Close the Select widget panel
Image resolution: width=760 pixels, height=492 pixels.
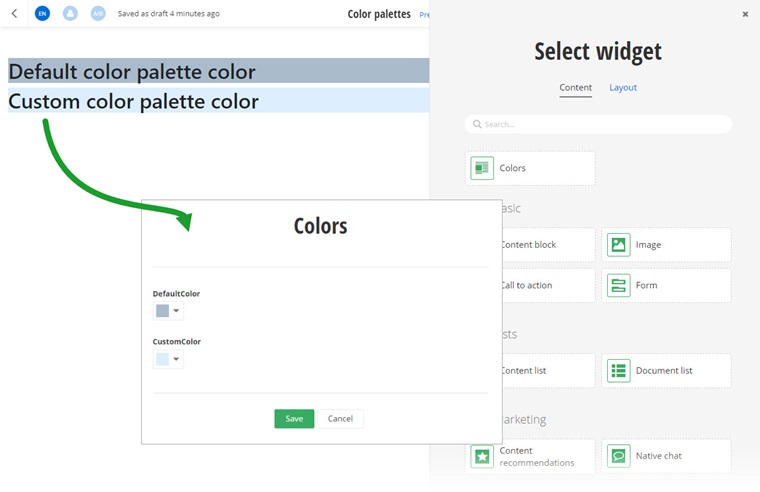(745, 14)
